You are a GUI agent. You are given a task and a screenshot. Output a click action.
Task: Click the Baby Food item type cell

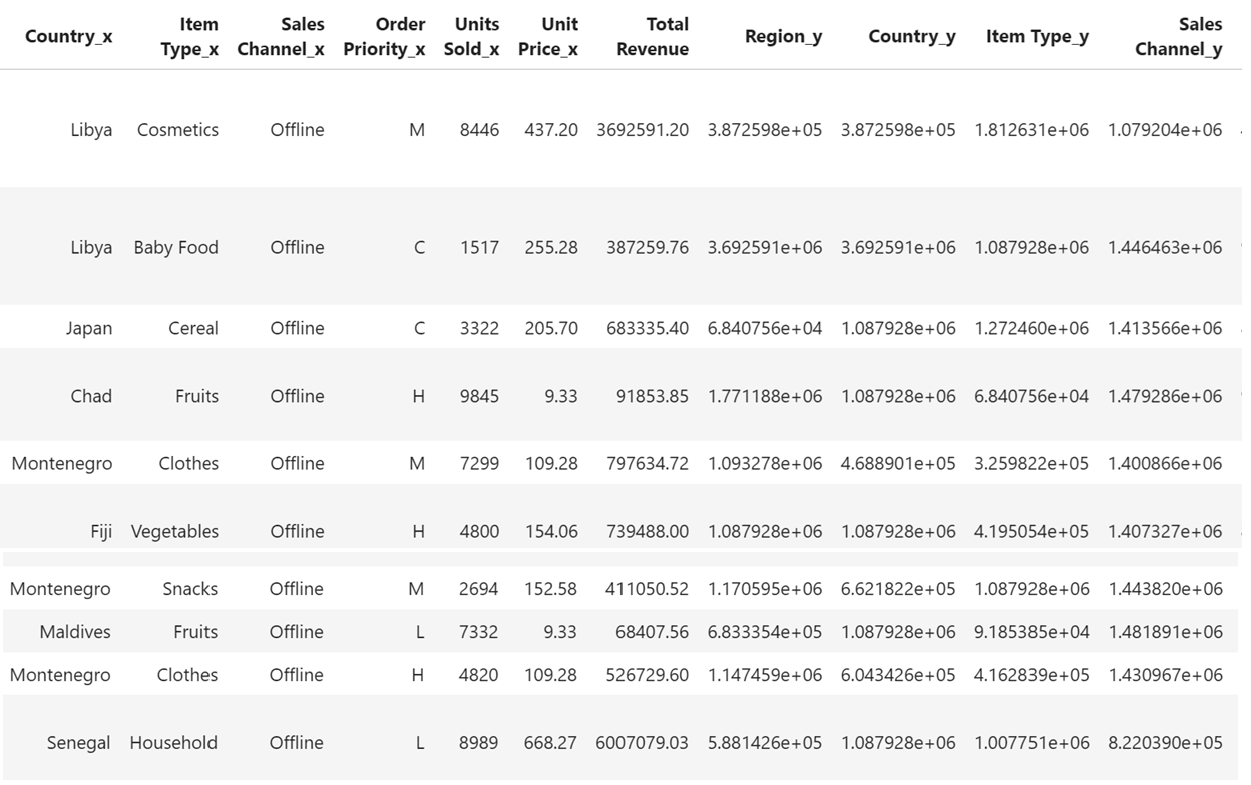tap(176, 248)
